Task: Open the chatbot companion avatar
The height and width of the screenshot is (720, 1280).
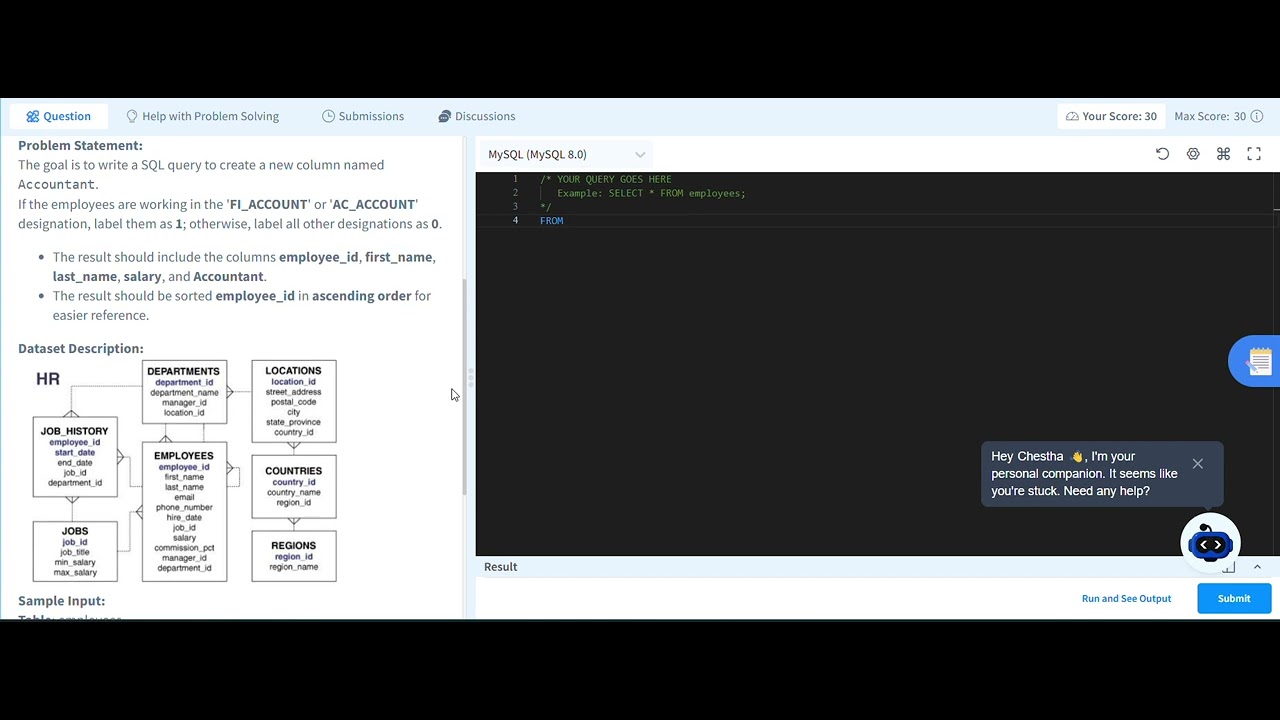Action: pyautogui.click(x=1210, y=543)
